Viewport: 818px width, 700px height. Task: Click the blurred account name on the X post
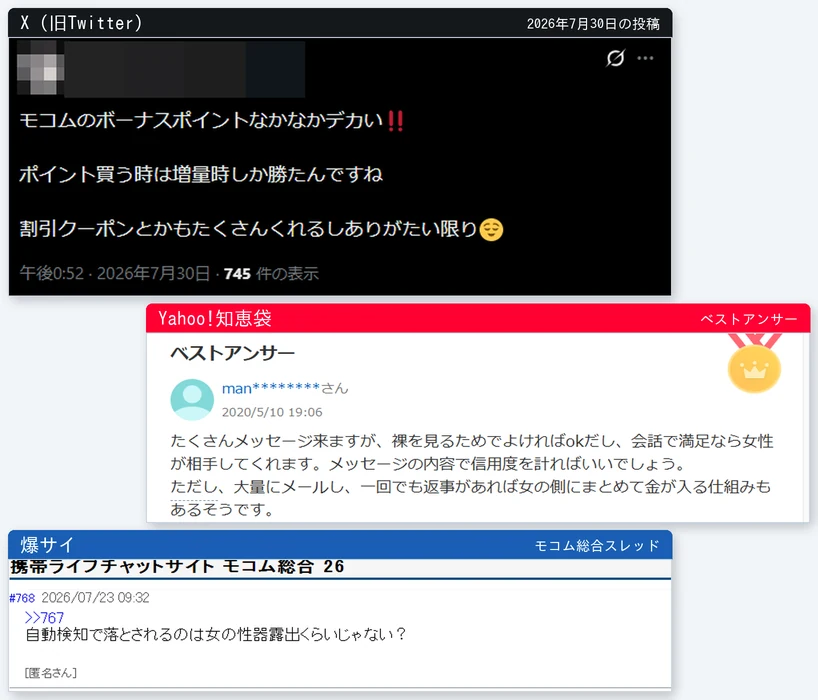click(184, 69)
